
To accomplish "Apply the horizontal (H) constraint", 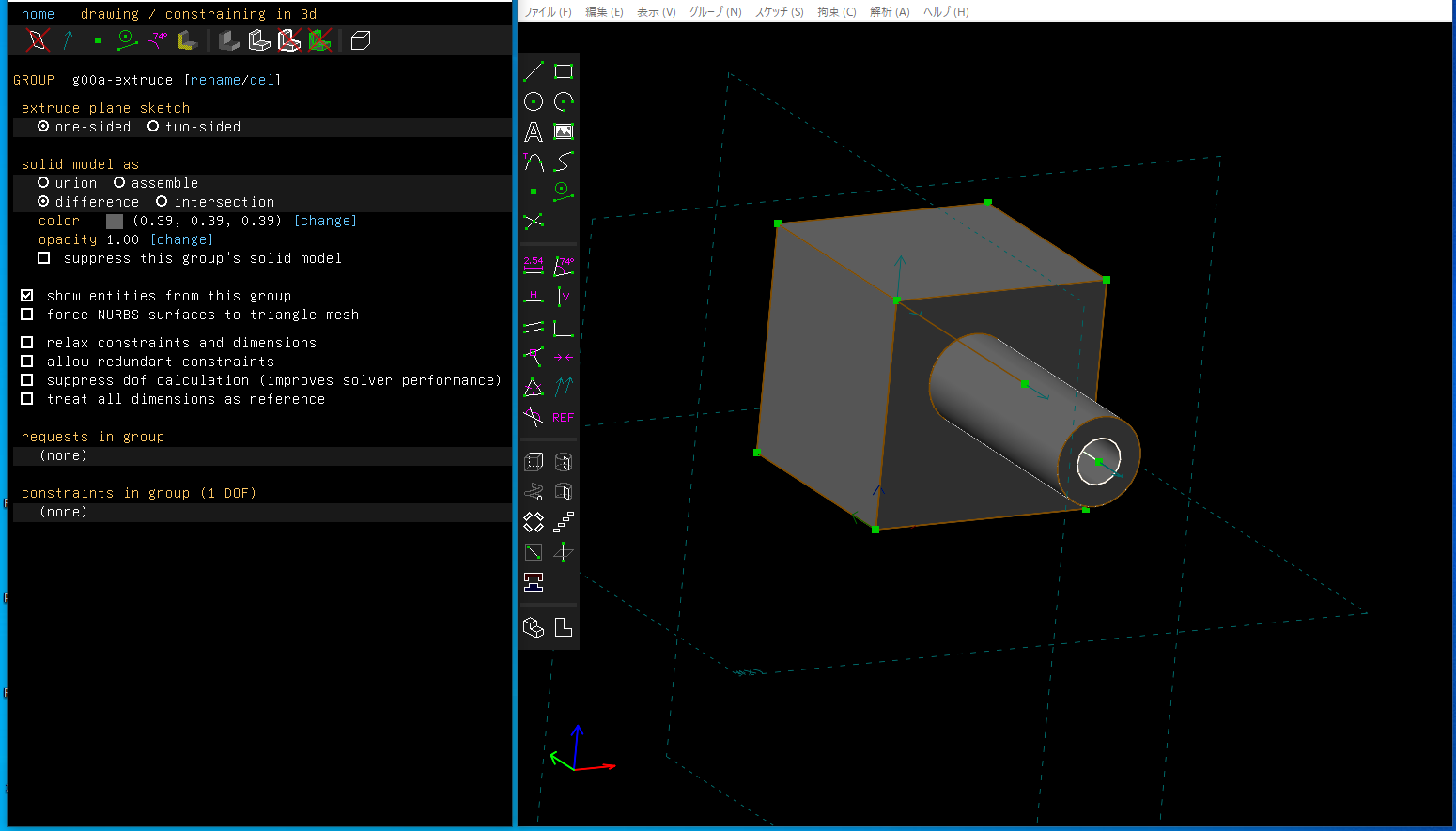I will pyautogui.click(x=534, y=297).
